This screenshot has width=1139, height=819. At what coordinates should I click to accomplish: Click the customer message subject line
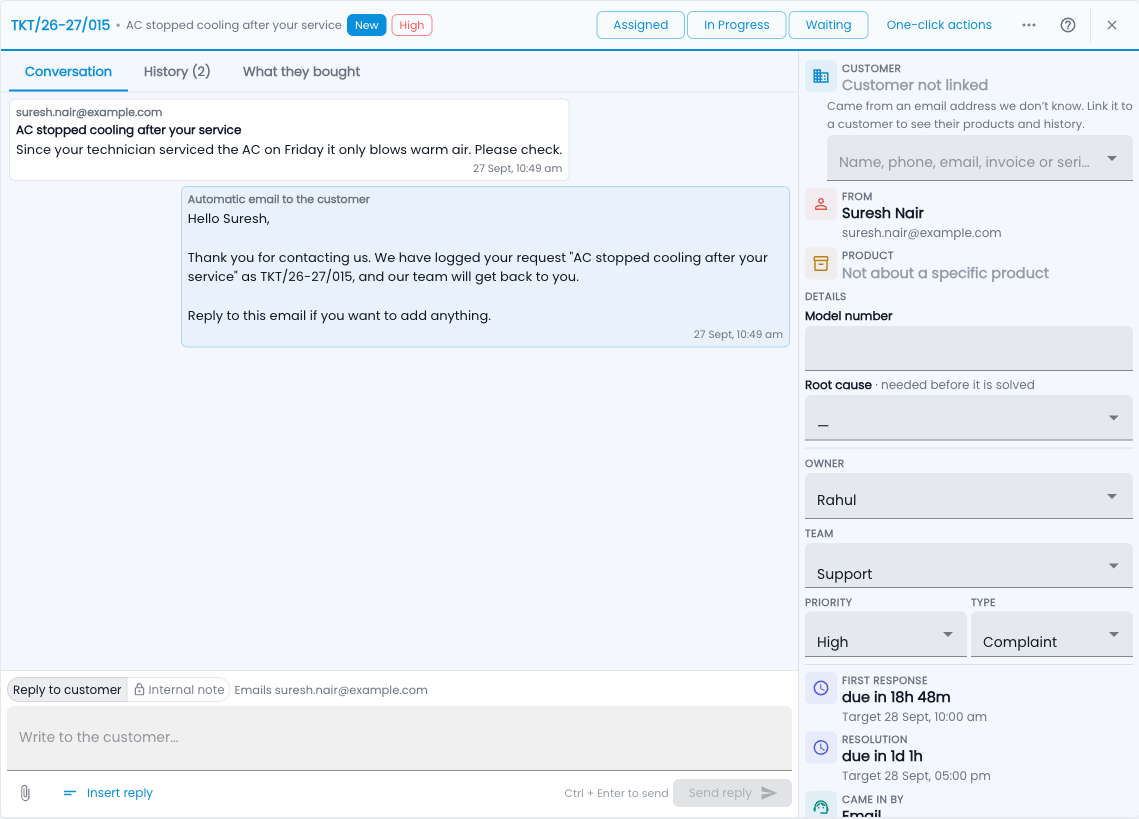click(x=129, y=130)
